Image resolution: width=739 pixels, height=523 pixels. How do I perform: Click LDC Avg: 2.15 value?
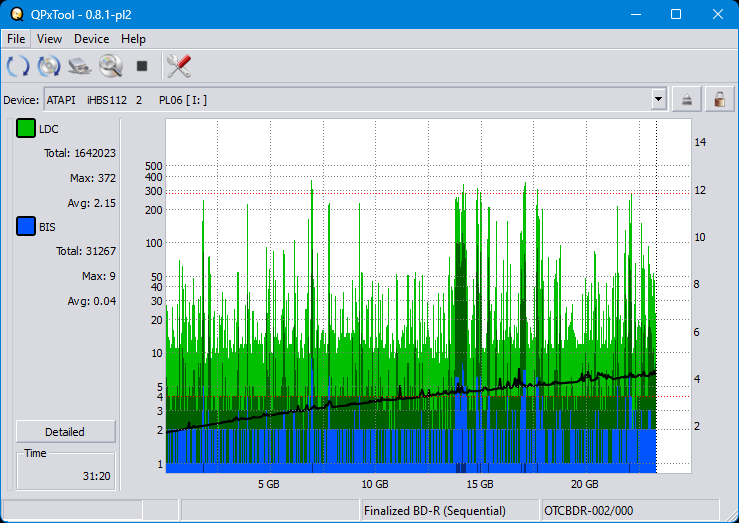[x=91, y=203]
